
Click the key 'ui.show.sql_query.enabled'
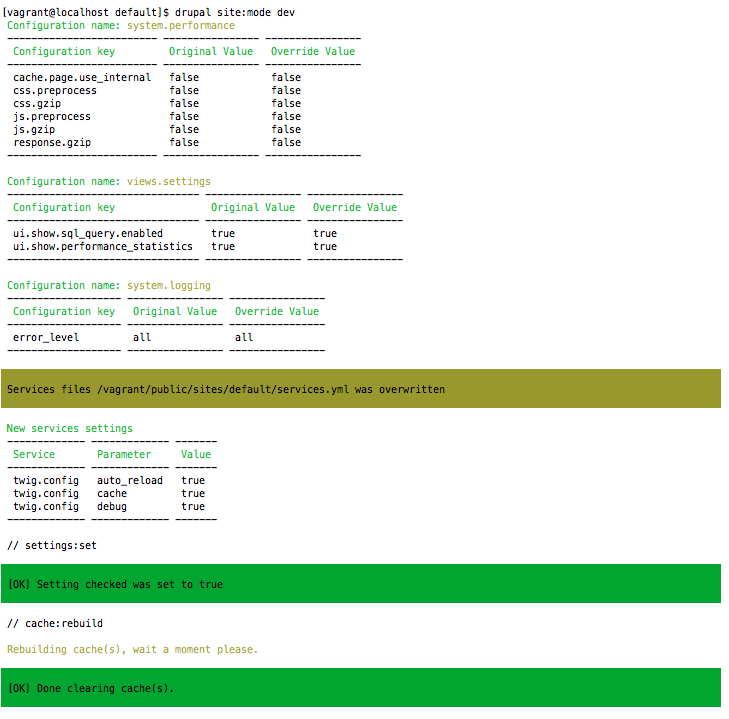(x=88, y=233)
